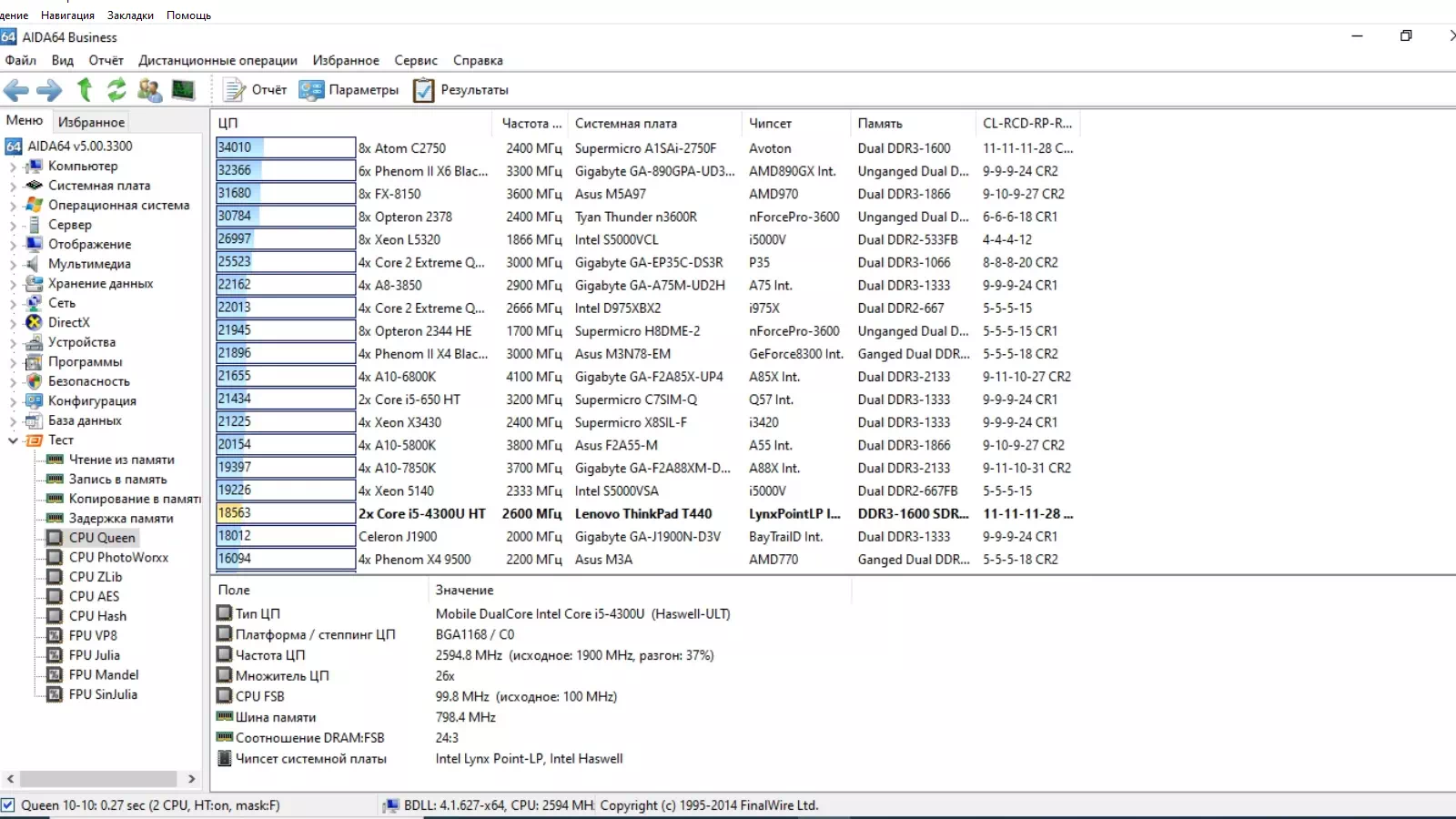The height and width of the screenshot is (819, 1456).
Task: Select the CPU Queen benchmark
Action: tap(101, 537)
